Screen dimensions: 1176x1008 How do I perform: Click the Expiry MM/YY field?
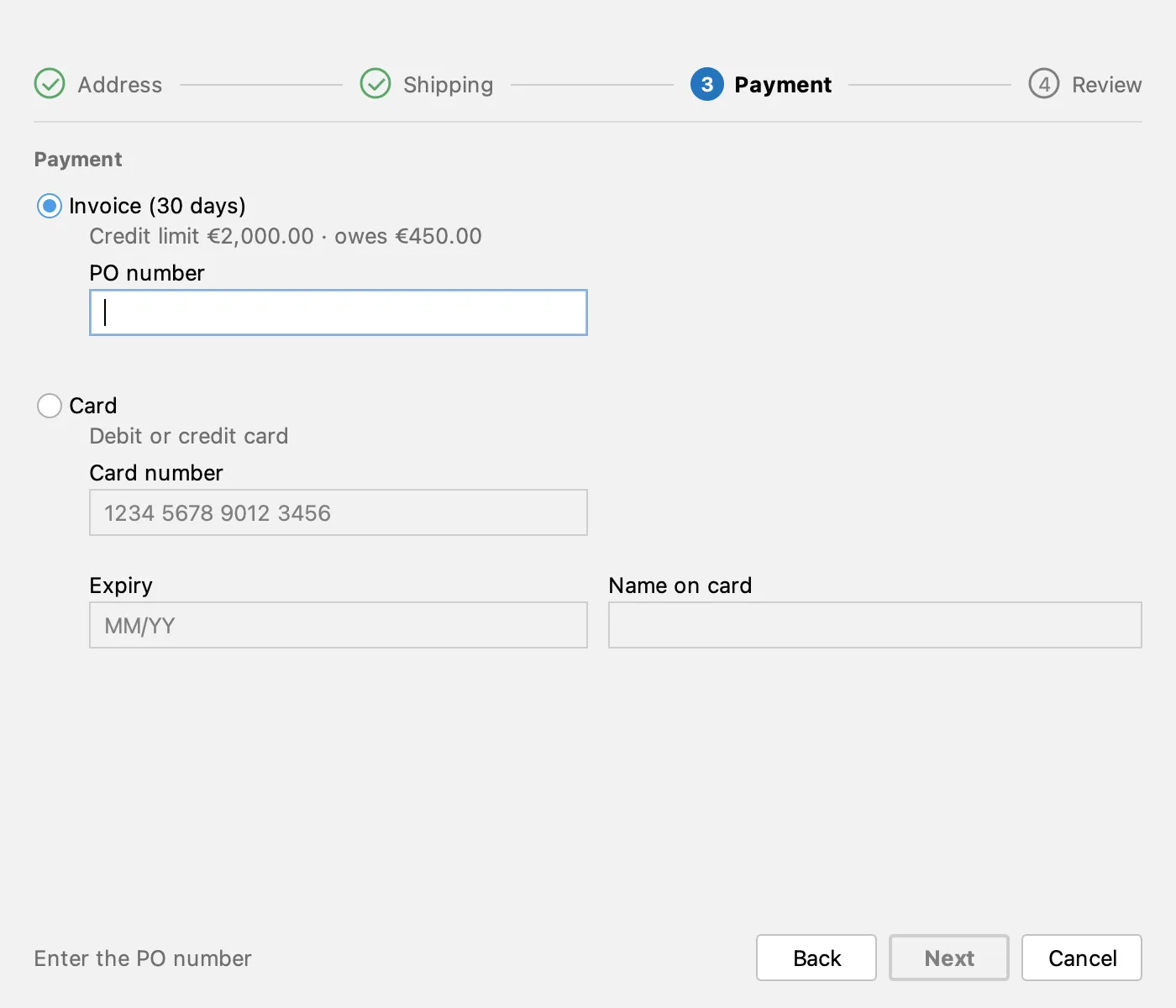pos(339,625)
